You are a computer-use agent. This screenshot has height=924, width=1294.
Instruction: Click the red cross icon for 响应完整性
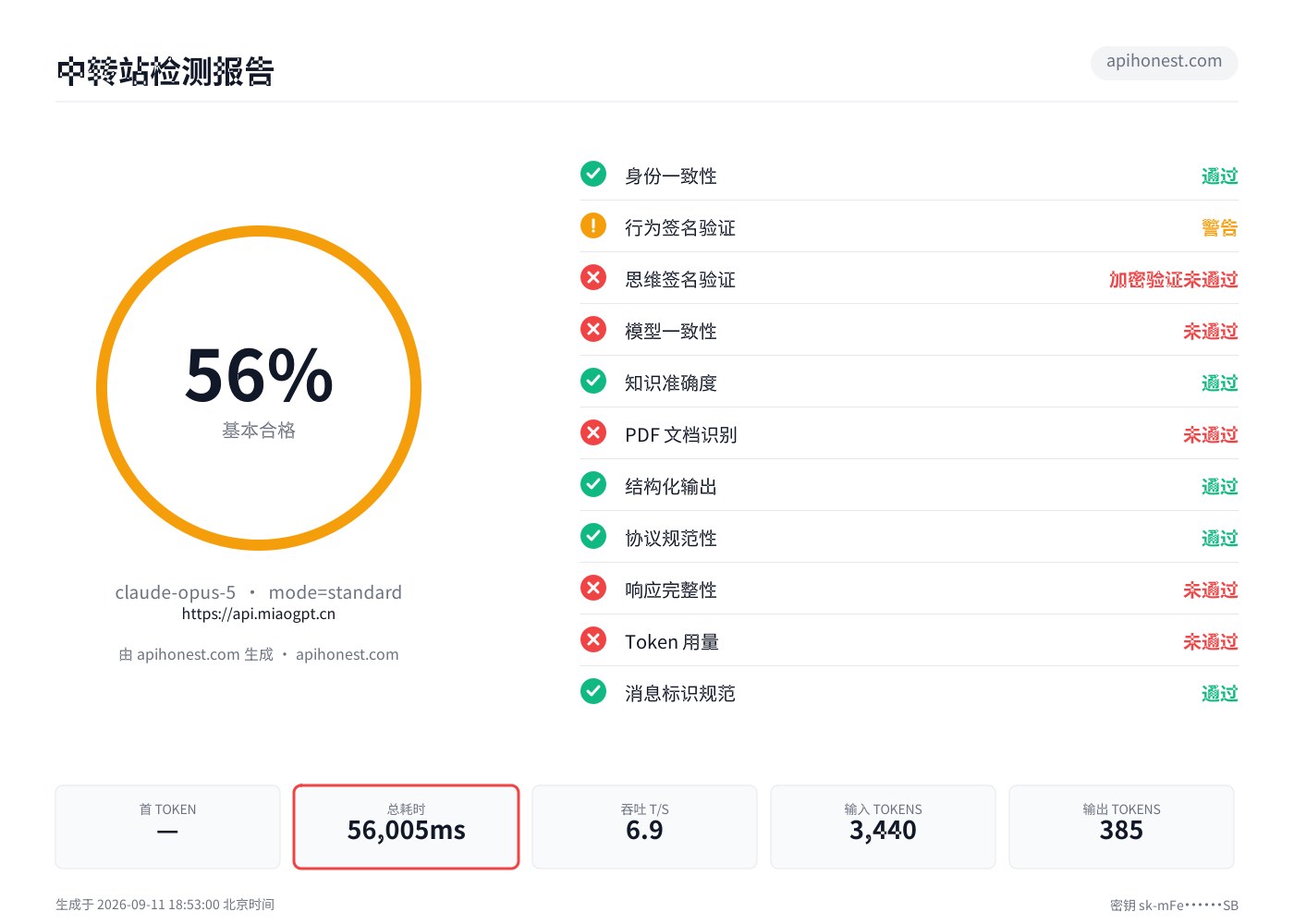tap(593, 588)
